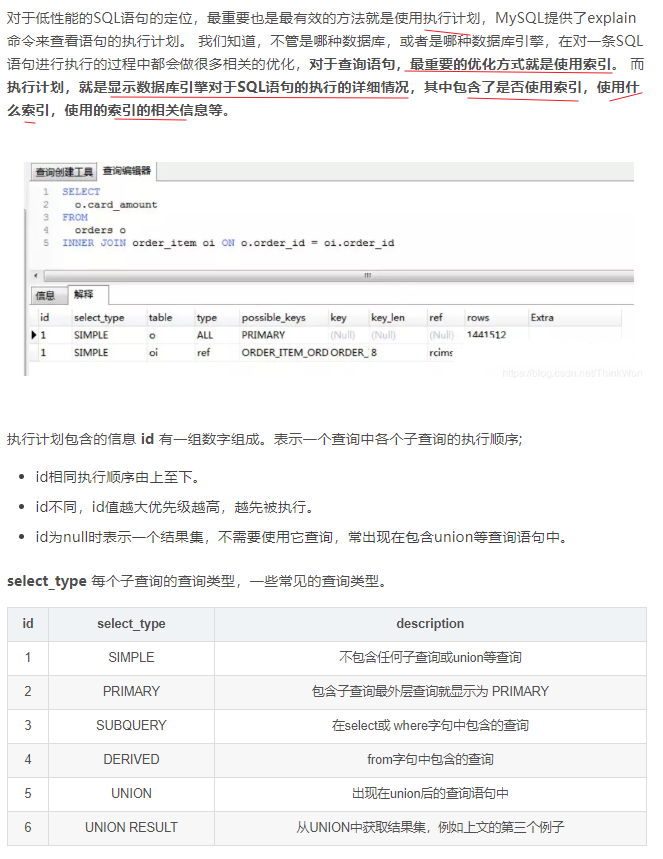The height and width of the screenshot is (859, 663).
Task: Click the ref column header in the explain grid
Action: pos(436,318)
